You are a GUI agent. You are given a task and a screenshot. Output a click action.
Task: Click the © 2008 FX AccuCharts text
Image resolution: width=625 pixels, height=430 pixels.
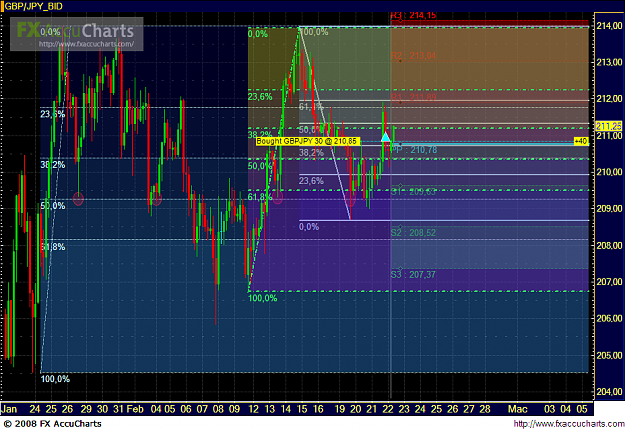52,424
